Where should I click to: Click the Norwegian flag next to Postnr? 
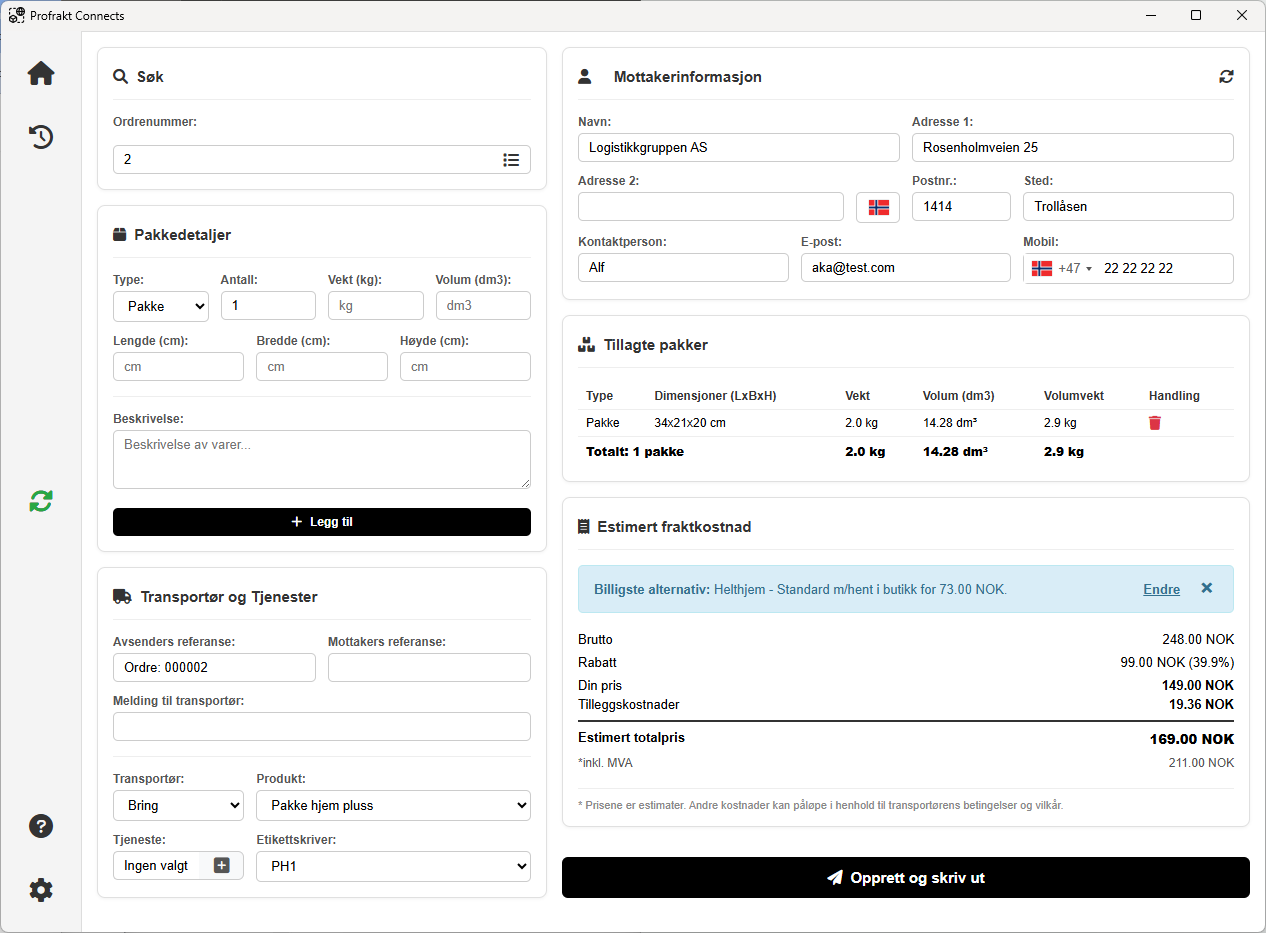(877, 206)
